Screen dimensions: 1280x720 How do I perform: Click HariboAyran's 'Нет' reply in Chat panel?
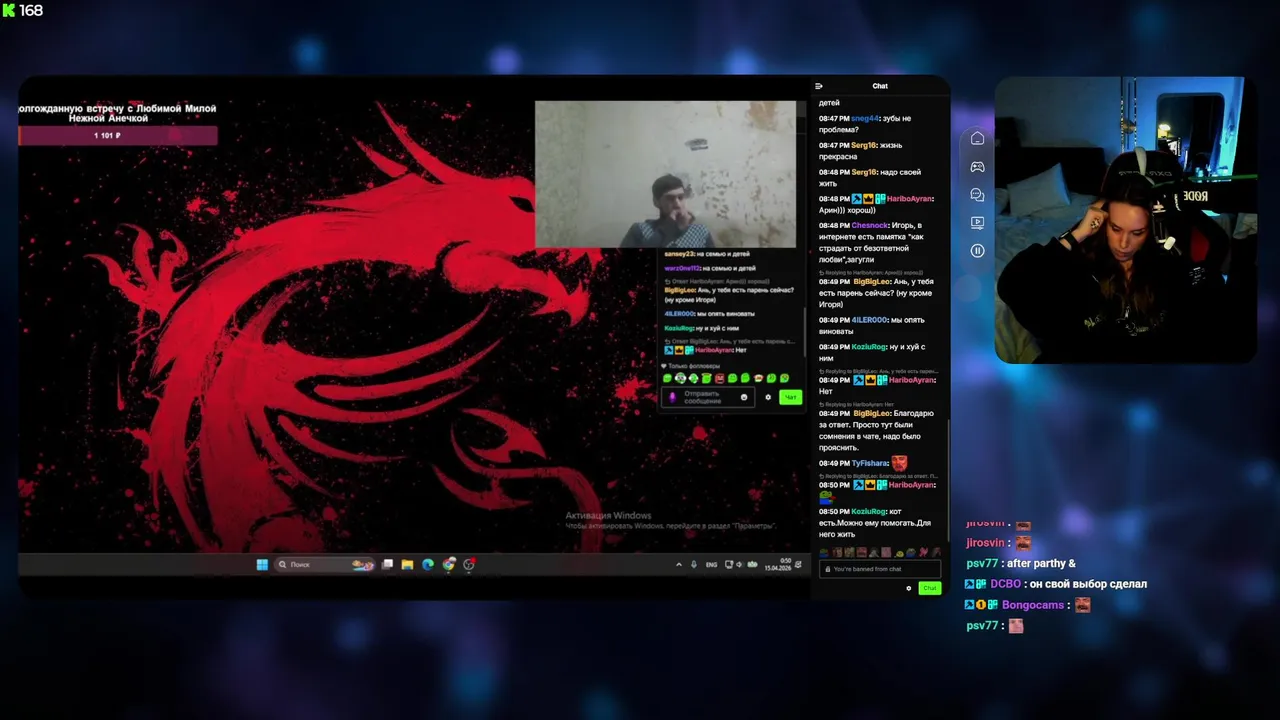click(826, 391)
